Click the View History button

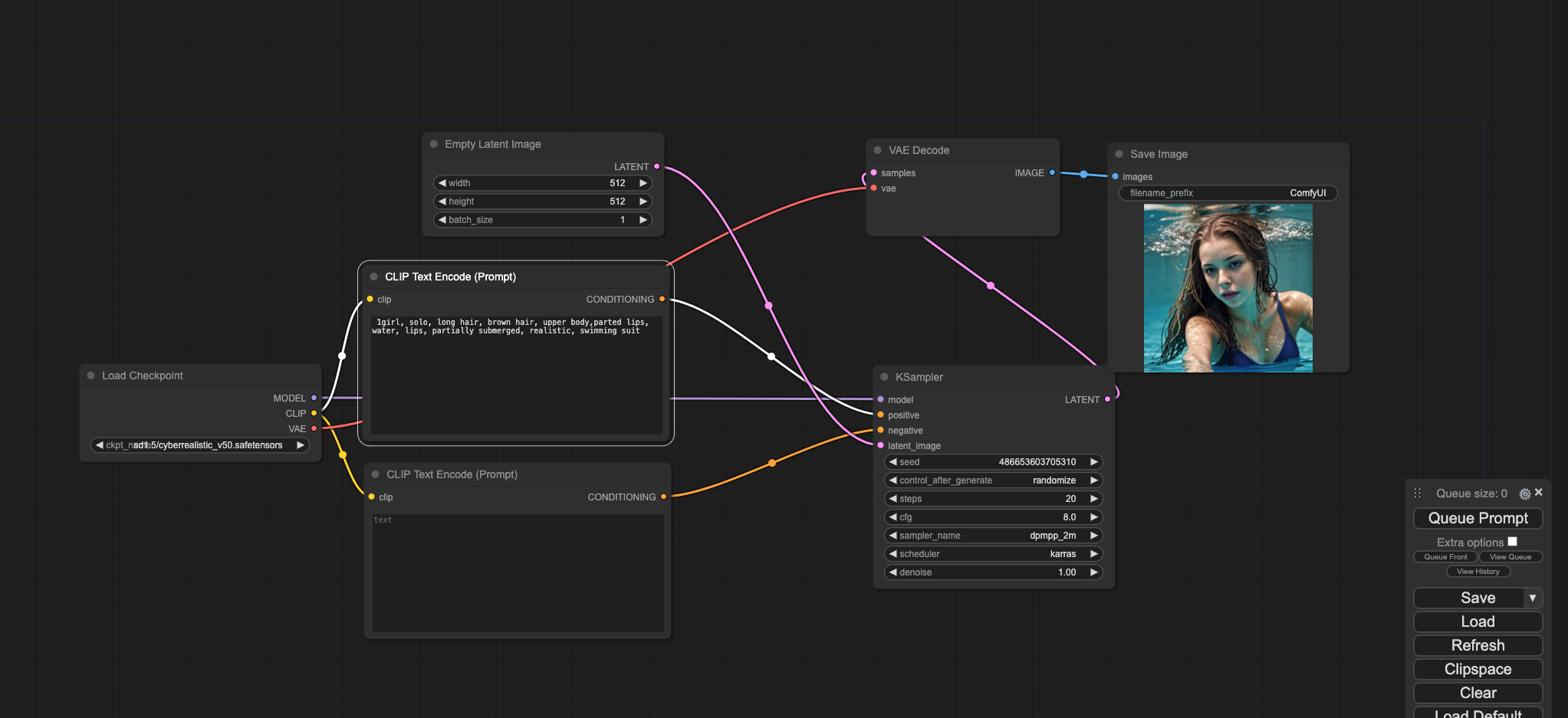tap(1478, 572)
